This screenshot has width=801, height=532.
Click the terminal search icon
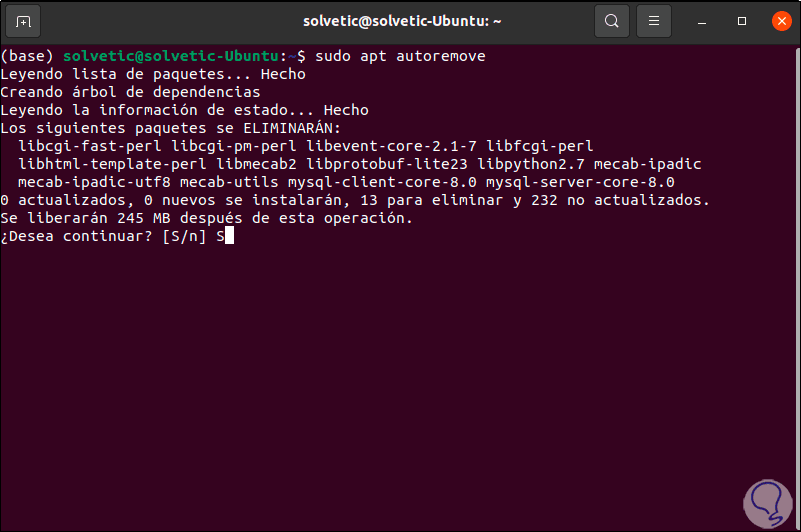coord(612,21)
